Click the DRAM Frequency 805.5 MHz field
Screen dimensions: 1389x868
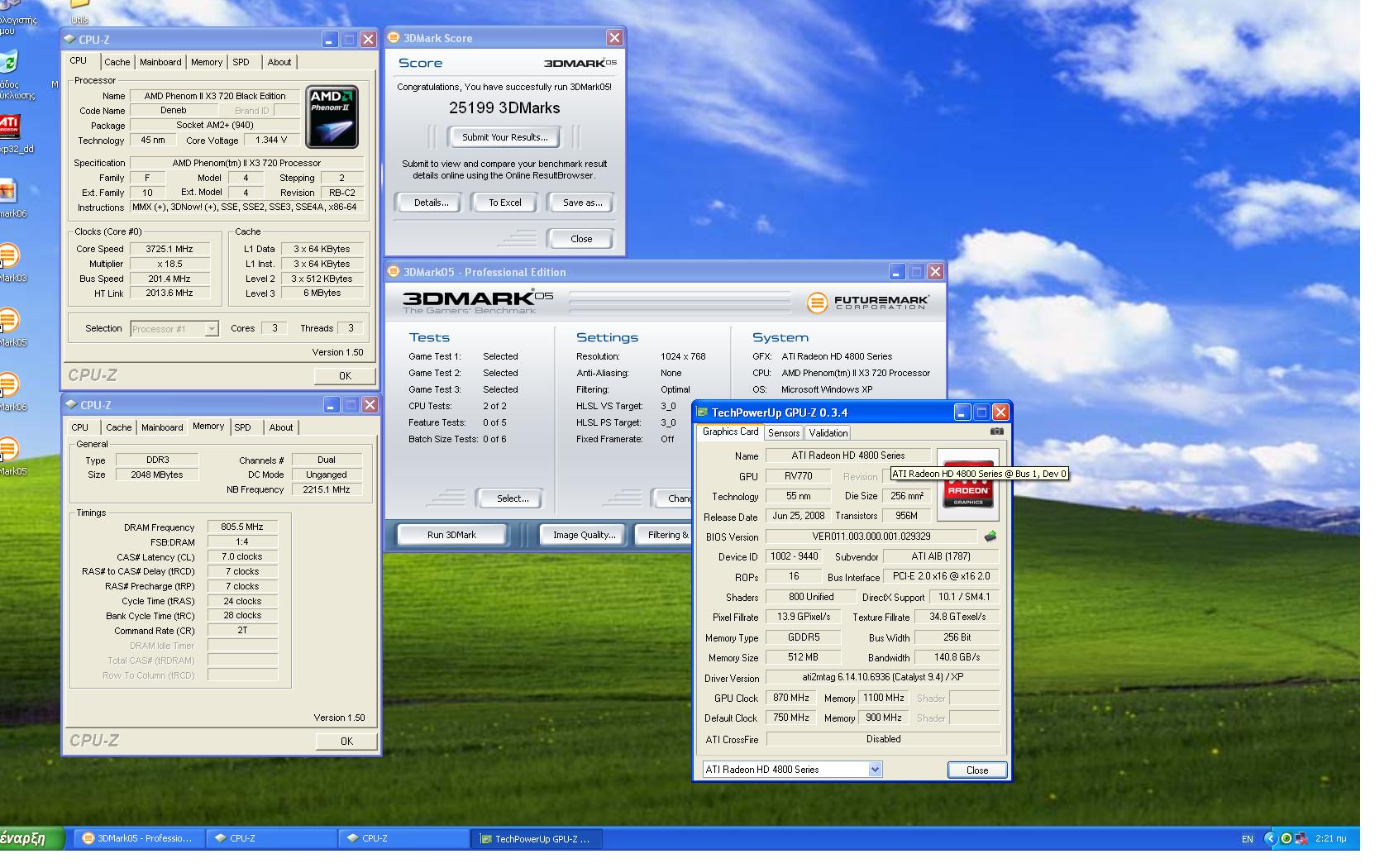click(x=242, y=527)
